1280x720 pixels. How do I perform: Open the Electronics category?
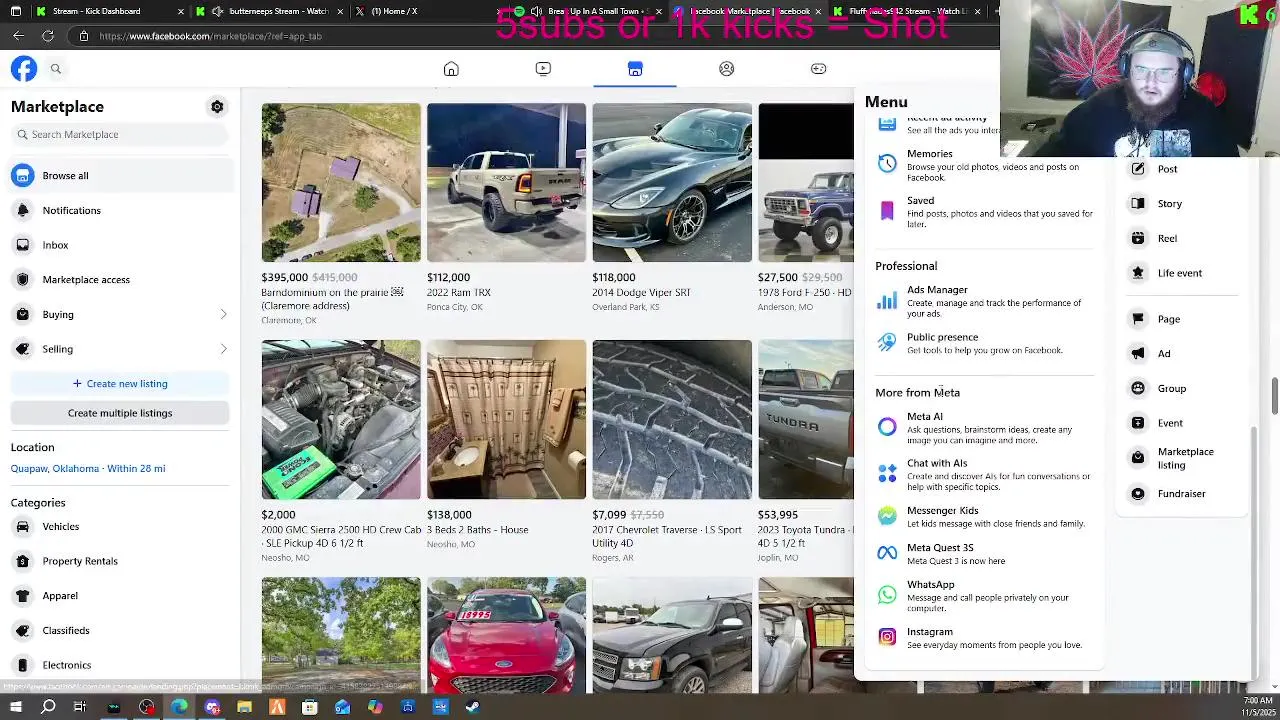point(120,665)
